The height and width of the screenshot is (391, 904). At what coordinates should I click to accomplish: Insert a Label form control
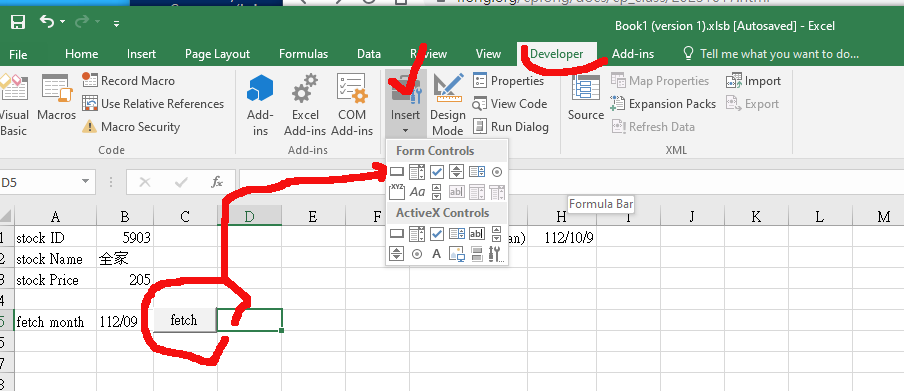(417, 191)
